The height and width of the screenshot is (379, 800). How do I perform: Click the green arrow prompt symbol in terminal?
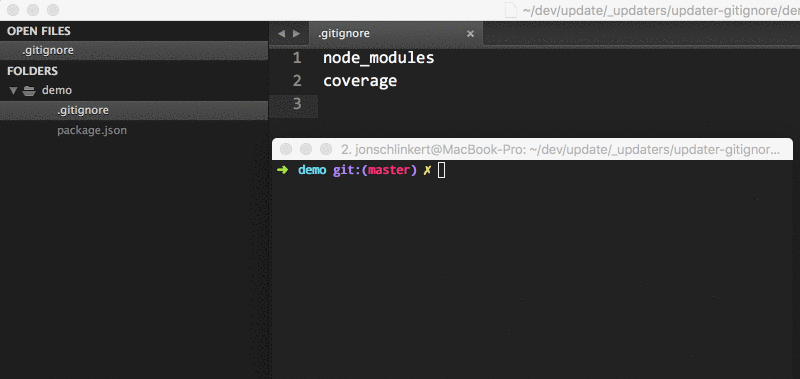click(x=282, y=170)
